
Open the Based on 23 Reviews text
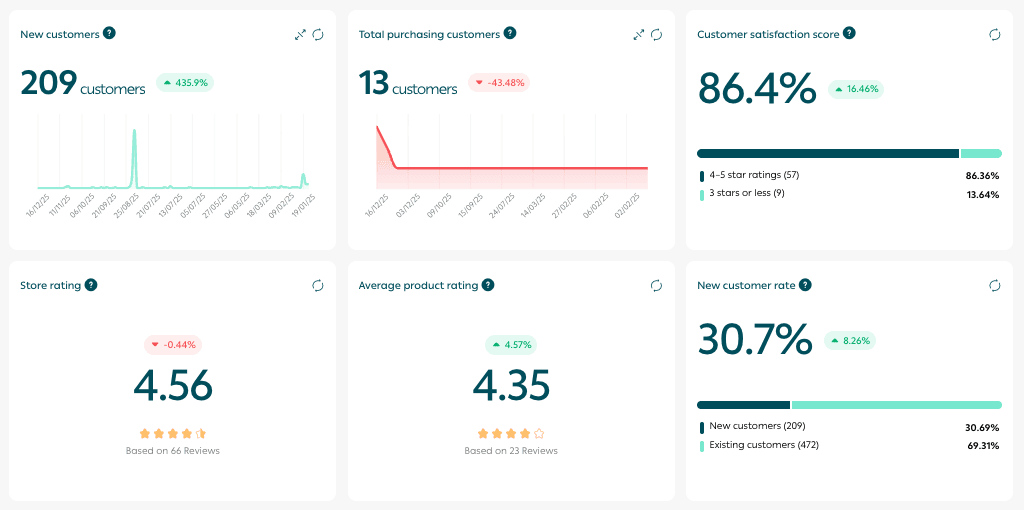pyautogui.click(x=511, y=451)
